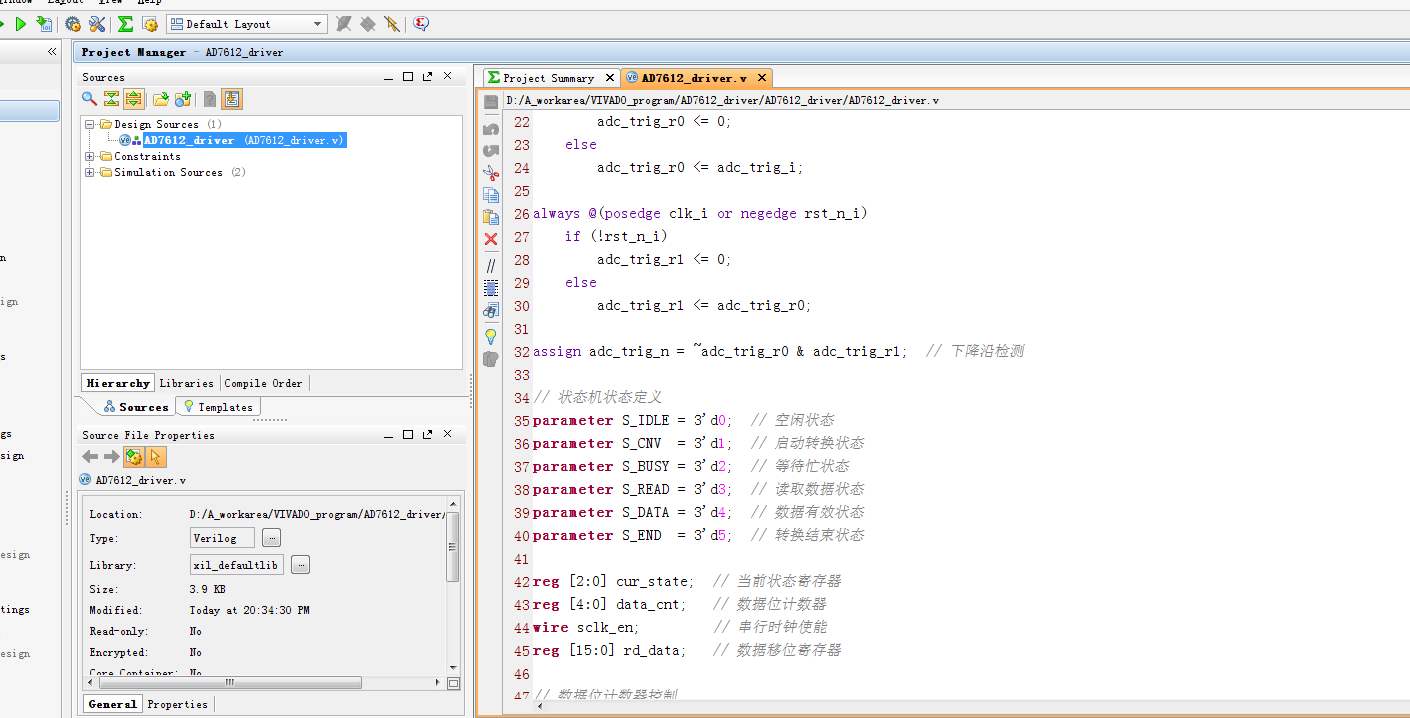The image size is (1410, 718).
Task: Open the Default Layout dropdown
Action: point(247,23)
